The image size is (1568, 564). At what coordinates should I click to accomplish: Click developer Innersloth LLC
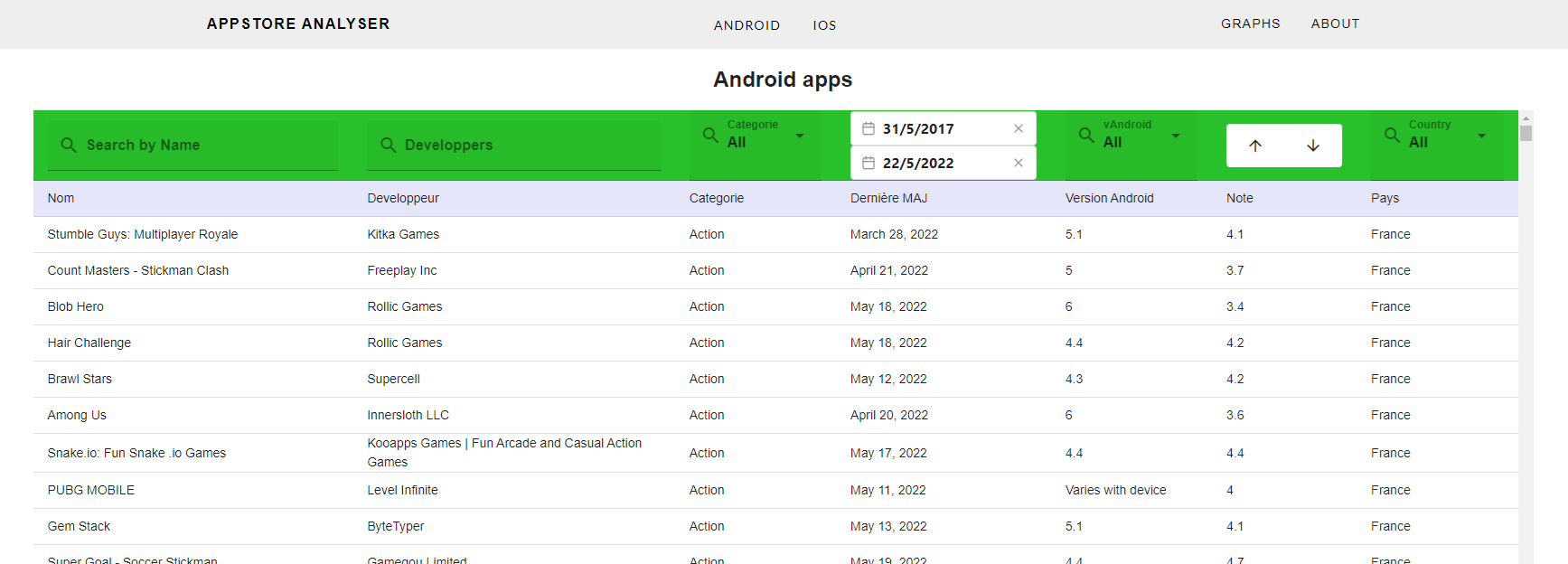point(408,415)
